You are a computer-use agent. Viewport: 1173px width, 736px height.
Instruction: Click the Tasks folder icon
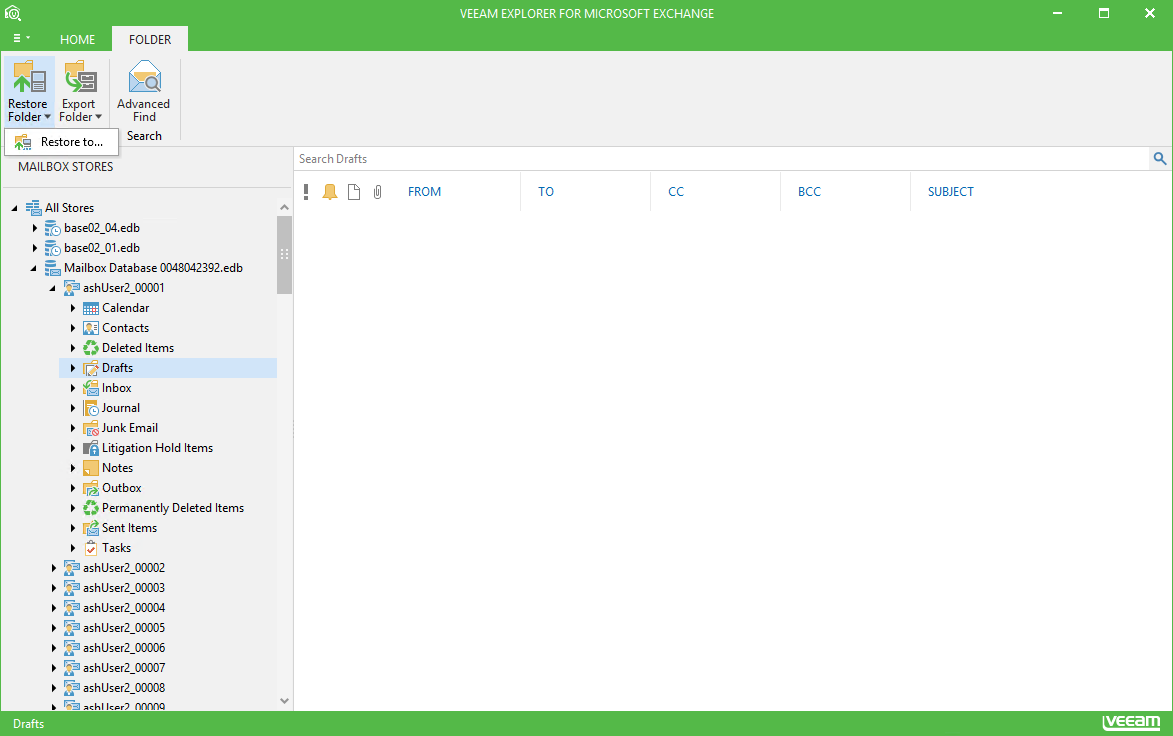click(x=91, y=548)
